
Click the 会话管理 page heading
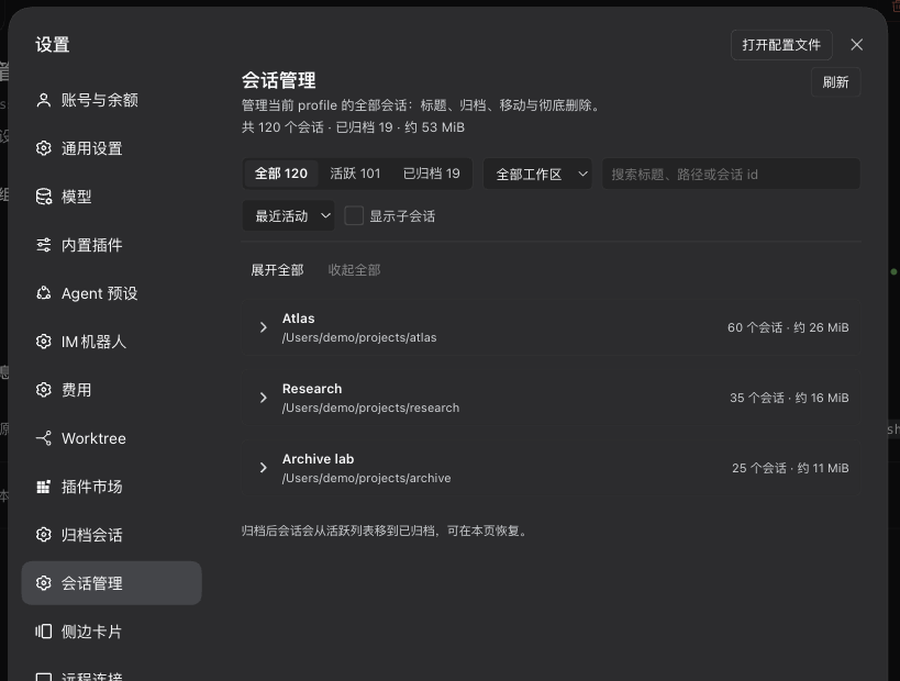coord(279,80)
